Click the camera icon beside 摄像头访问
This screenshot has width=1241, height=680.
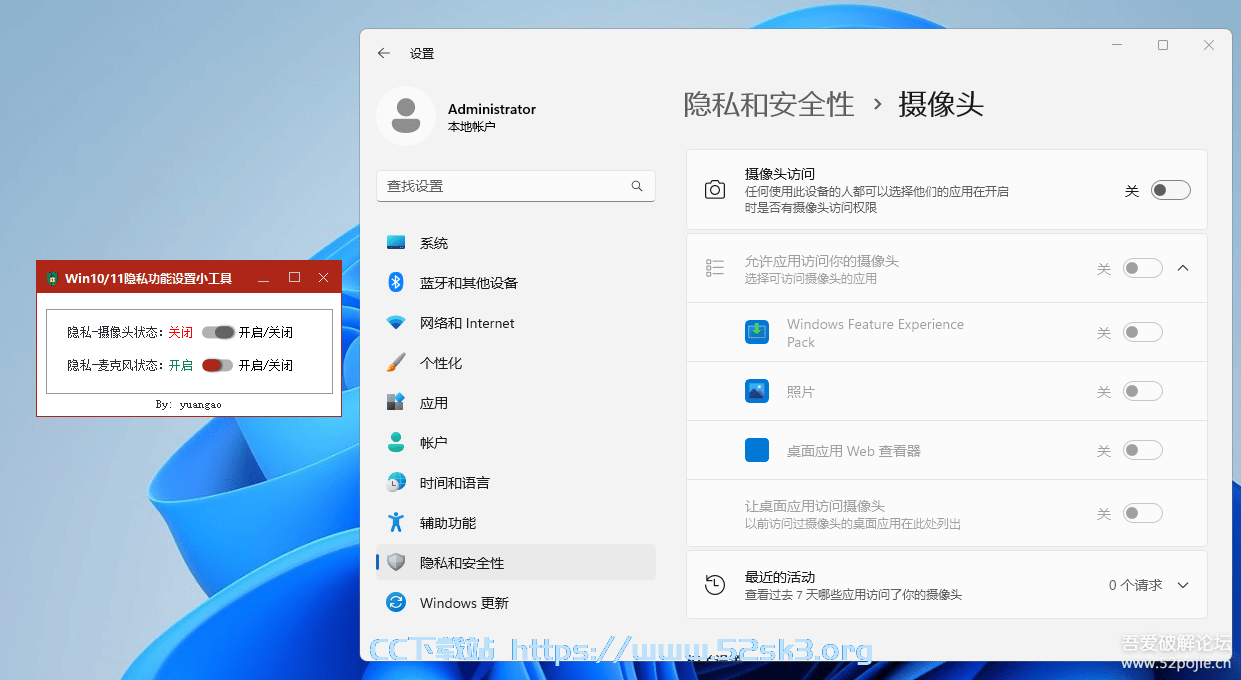[x=715, y=190]
